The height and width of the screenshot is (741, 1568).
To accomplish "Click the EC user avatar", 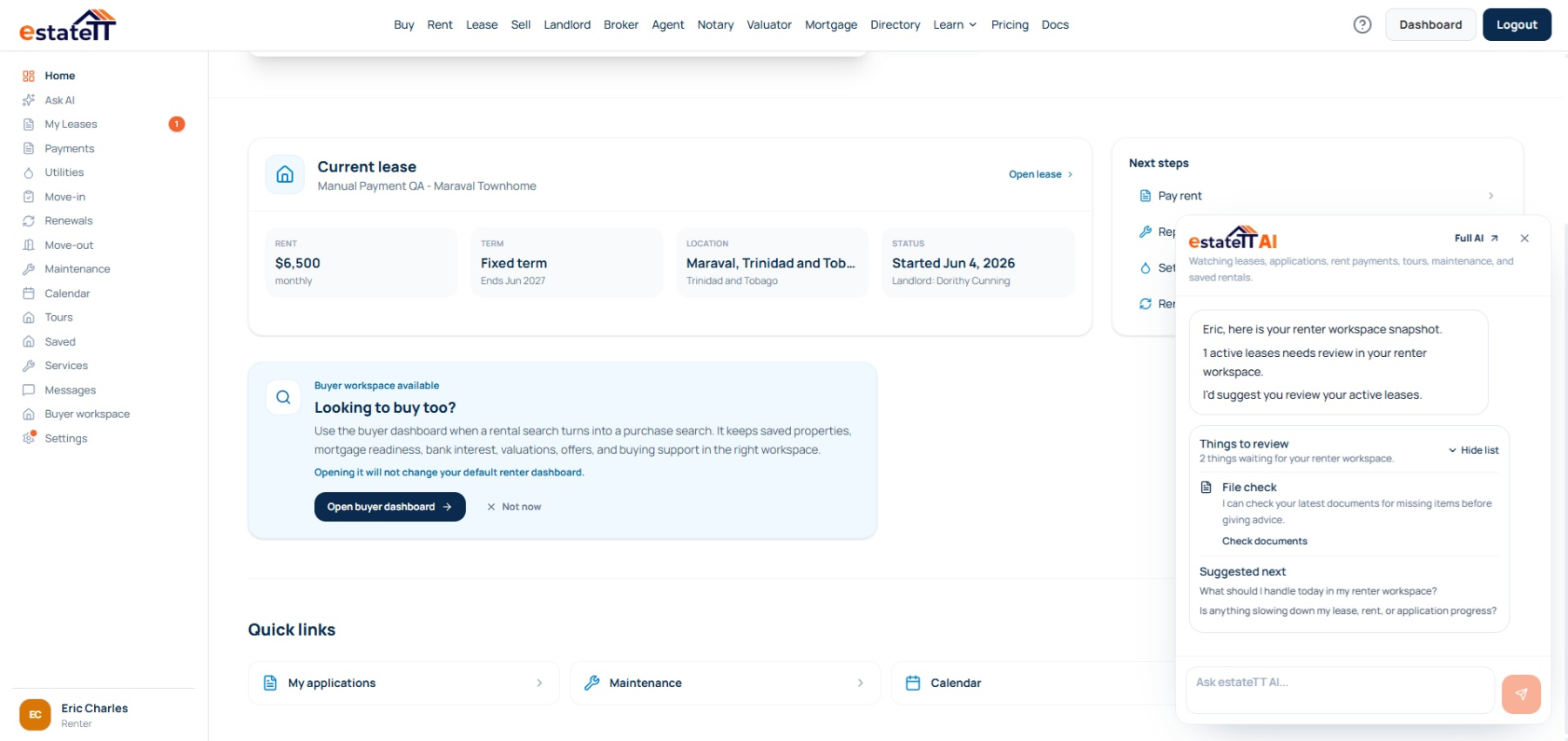I will (35, 715).
